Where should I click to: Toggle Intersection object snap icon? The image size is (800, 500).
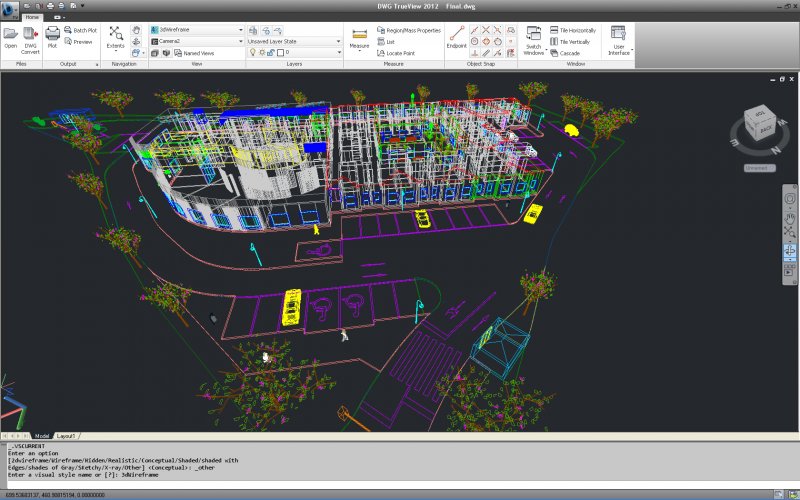click(486, 30)
